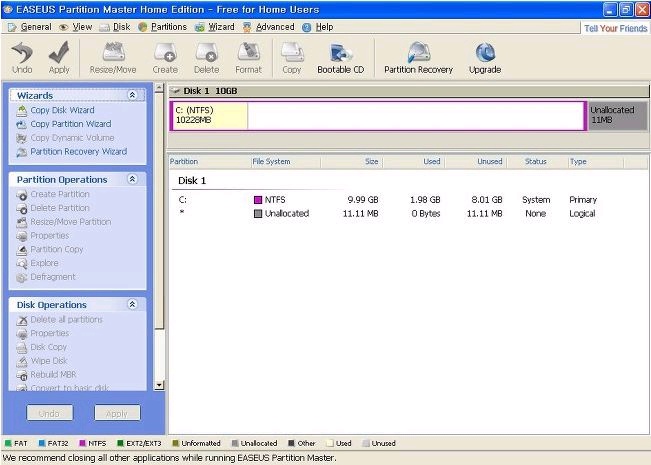Start the Copy Disk Wizard
Image resolution: width=651 pixels, height=465 pixels.
click(62, 110)
